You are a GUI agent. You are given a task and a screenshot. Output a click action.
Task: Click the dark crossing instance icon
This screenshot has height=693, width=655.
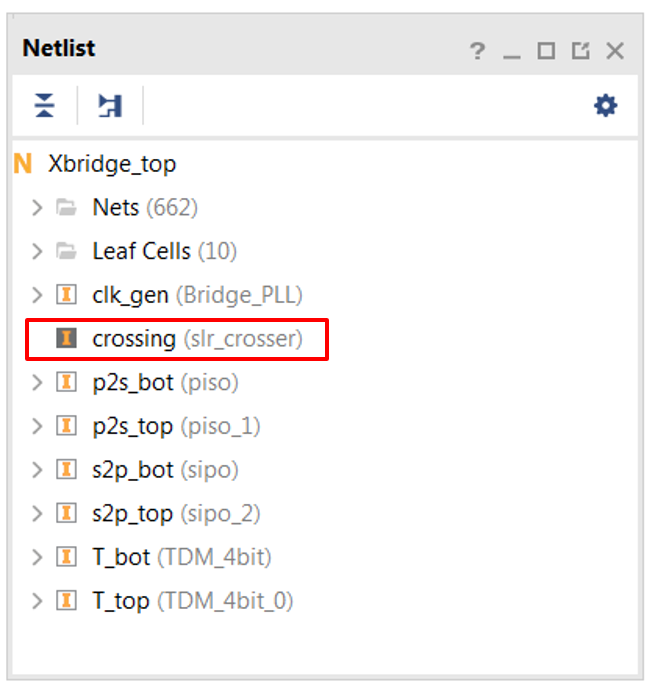66,339
